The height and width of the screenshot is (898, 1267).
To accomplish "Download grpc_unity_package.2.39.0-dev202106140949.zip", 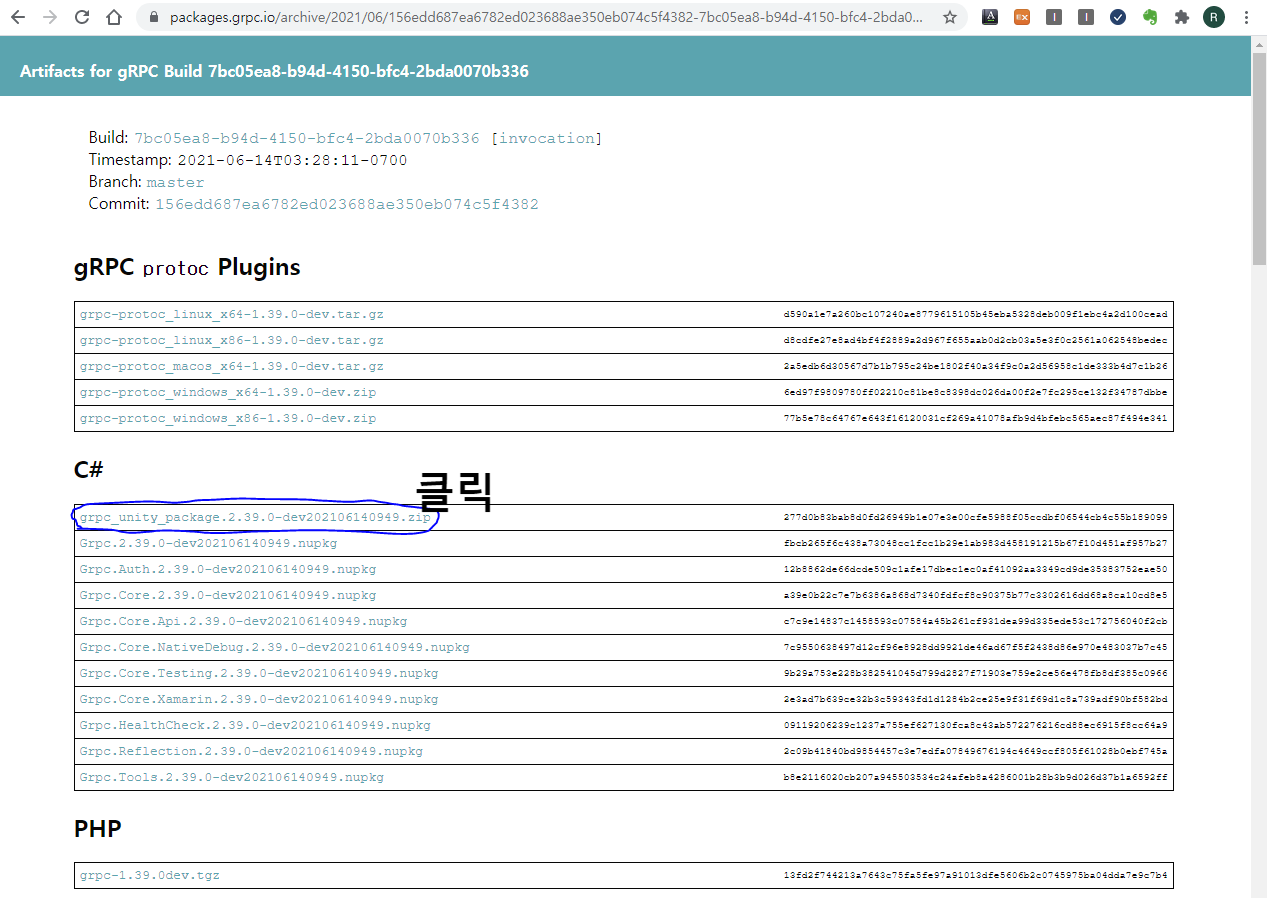I will coord(255,517).
